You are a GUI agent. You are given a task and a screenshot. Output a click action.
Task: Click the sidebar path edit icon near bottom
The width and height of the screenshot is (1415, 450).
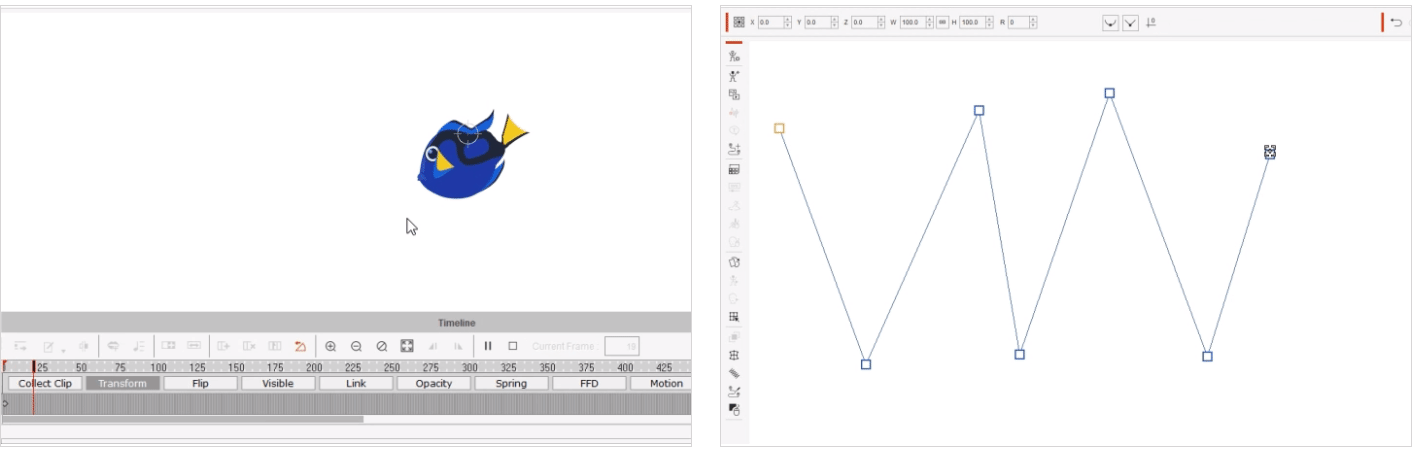tap(734, 391)
